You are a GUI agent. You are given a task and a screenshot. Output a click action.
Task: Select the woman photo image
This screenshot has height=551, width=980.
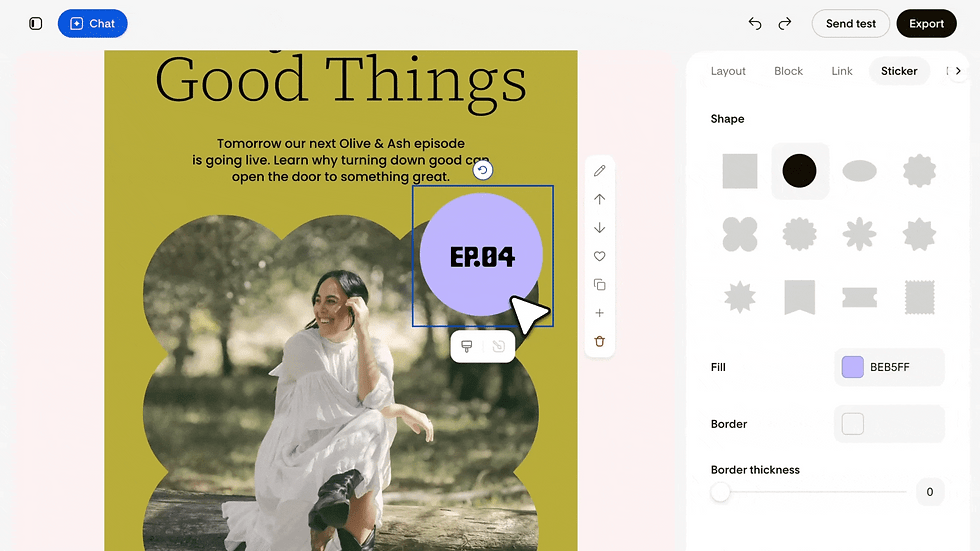[341, 382]
